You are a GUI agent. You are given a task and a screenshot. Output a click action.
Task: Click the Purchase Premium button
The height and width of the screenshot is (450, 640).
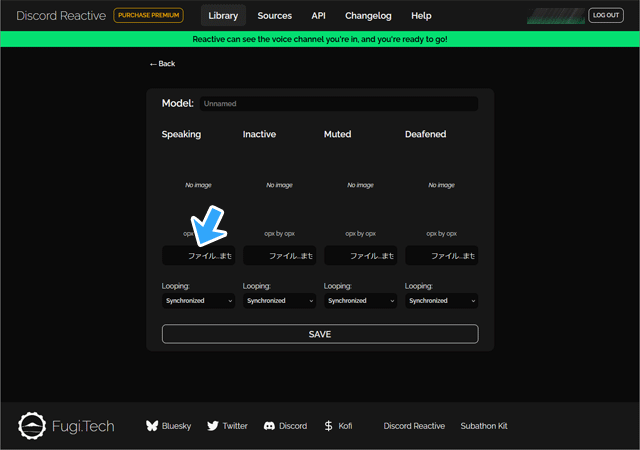[149, 16]
